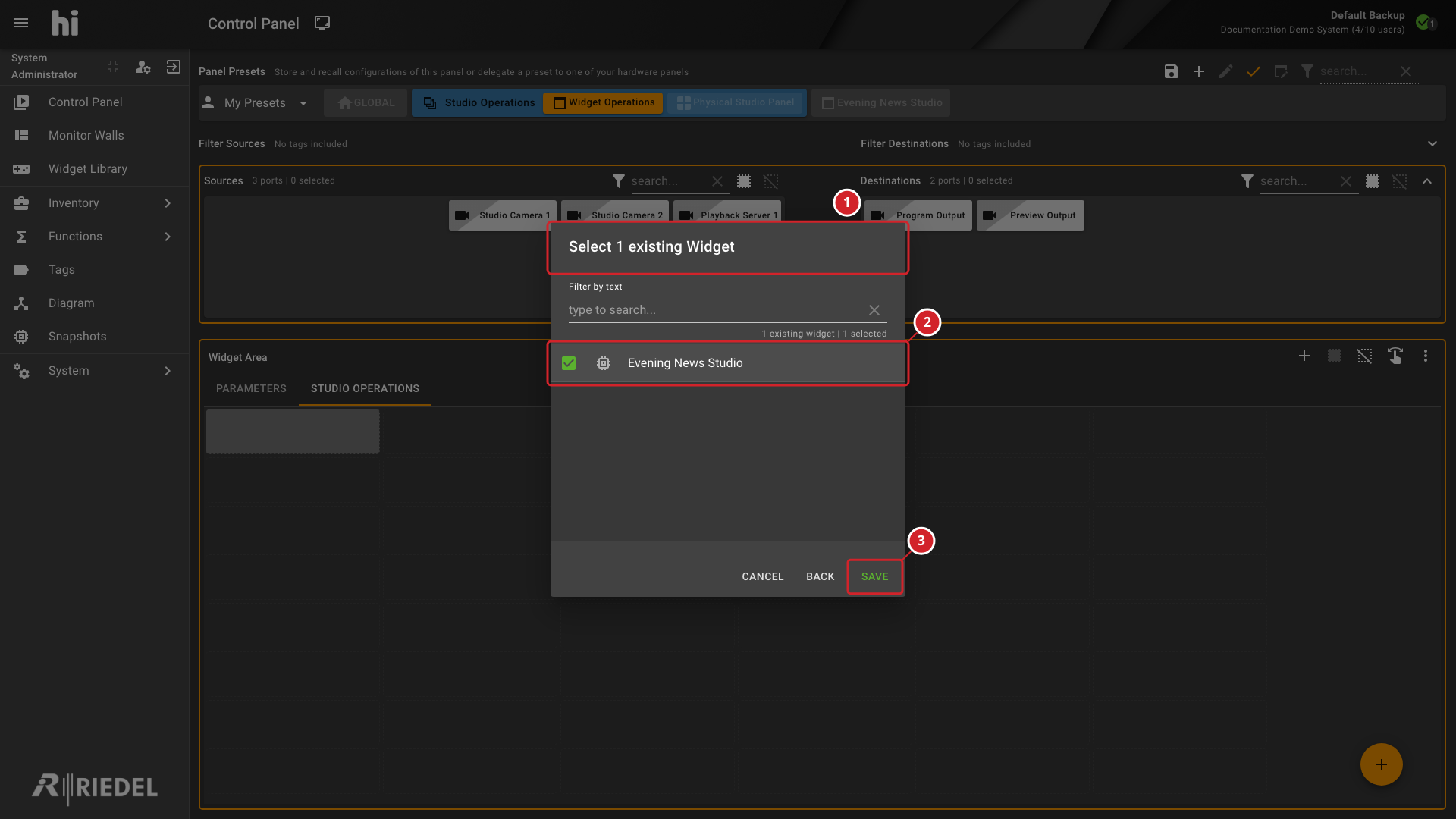The image size is (1456, 819).
Task: Select the Studio Camera 1 source port
Action: click(502, 215)
